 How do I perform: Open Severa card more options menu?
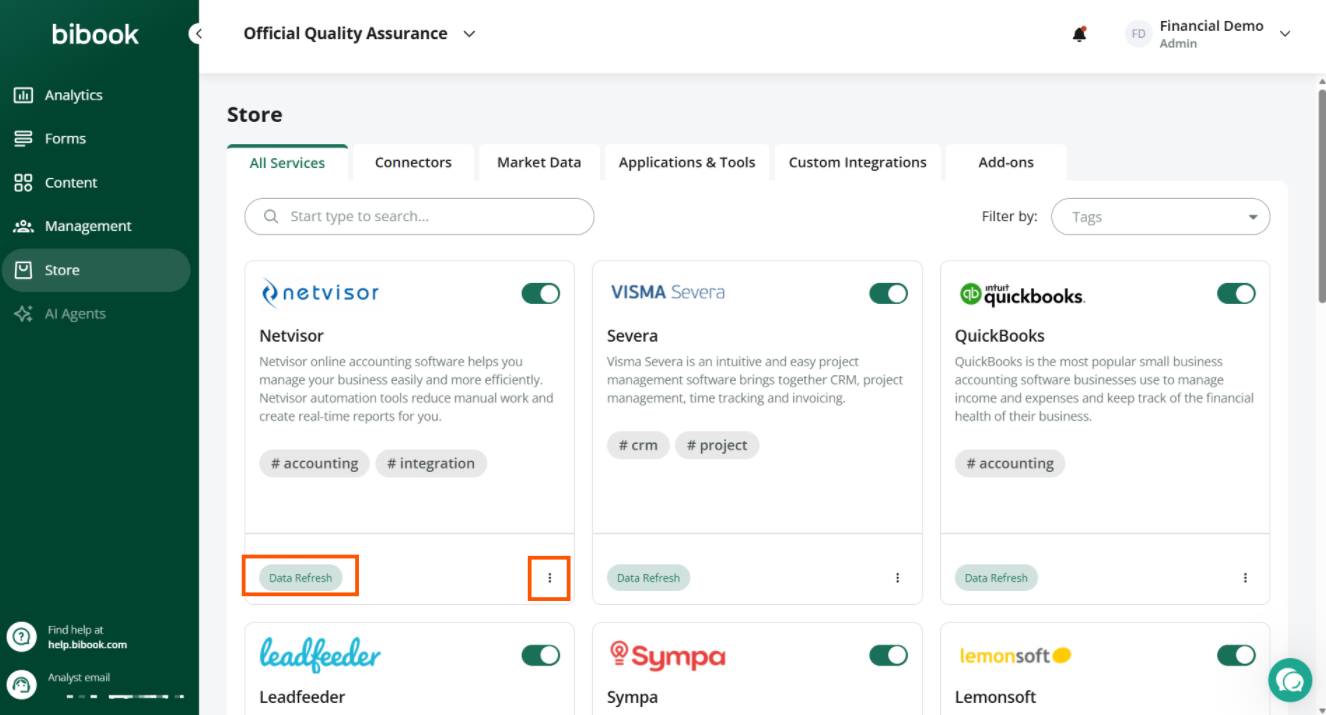(897, 578)
